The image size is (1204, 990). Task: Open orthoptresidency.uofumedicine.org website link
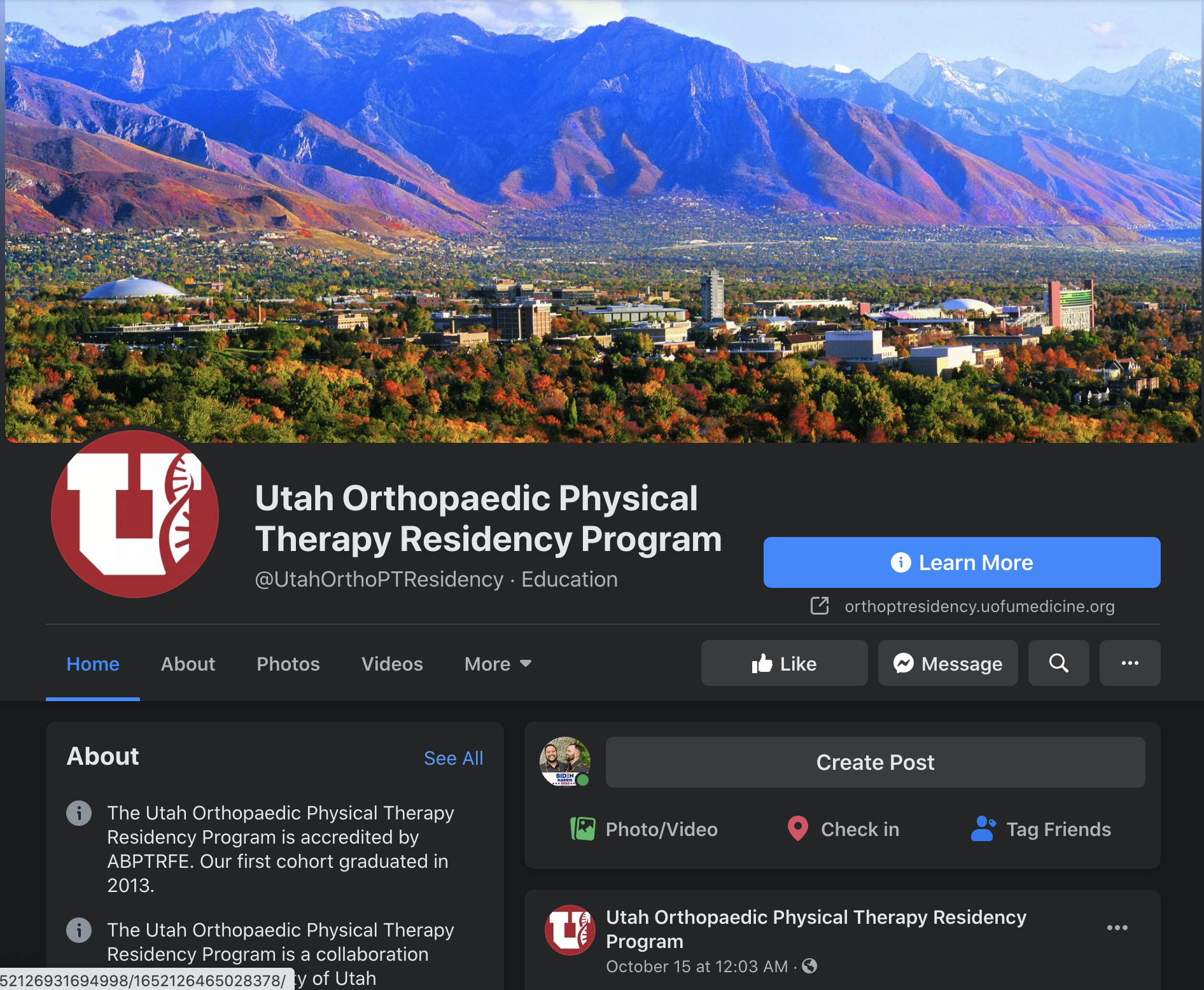click(979, 606)
